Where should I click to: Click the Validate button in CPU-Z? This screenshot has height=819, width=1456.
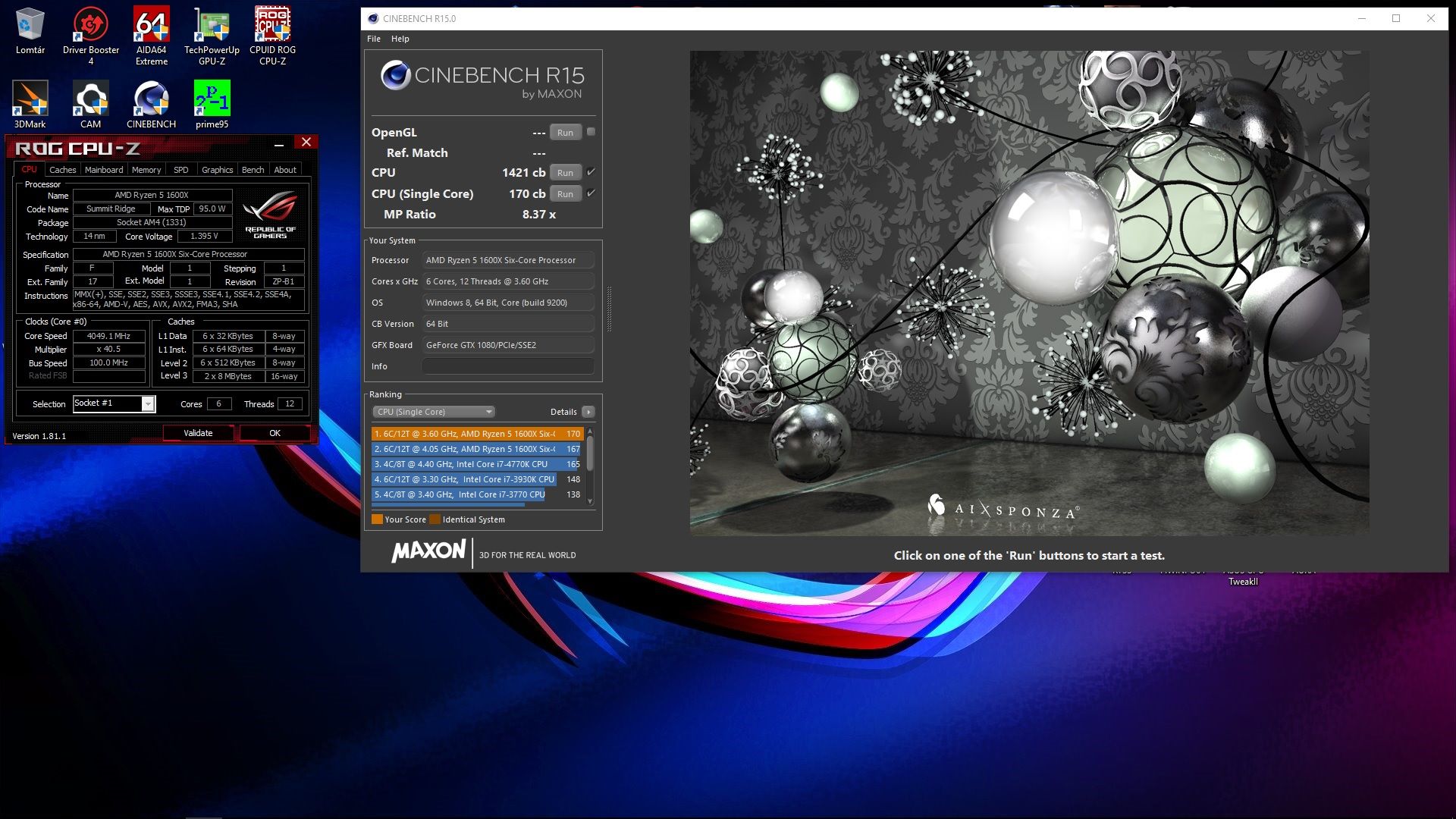[198, 433]
